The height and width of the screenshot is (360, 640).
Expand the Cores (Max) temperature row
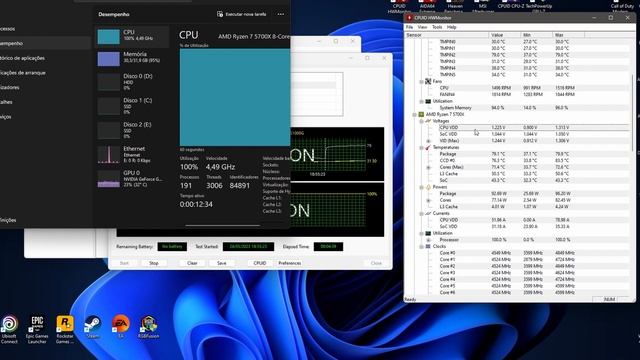pos(428,167)
